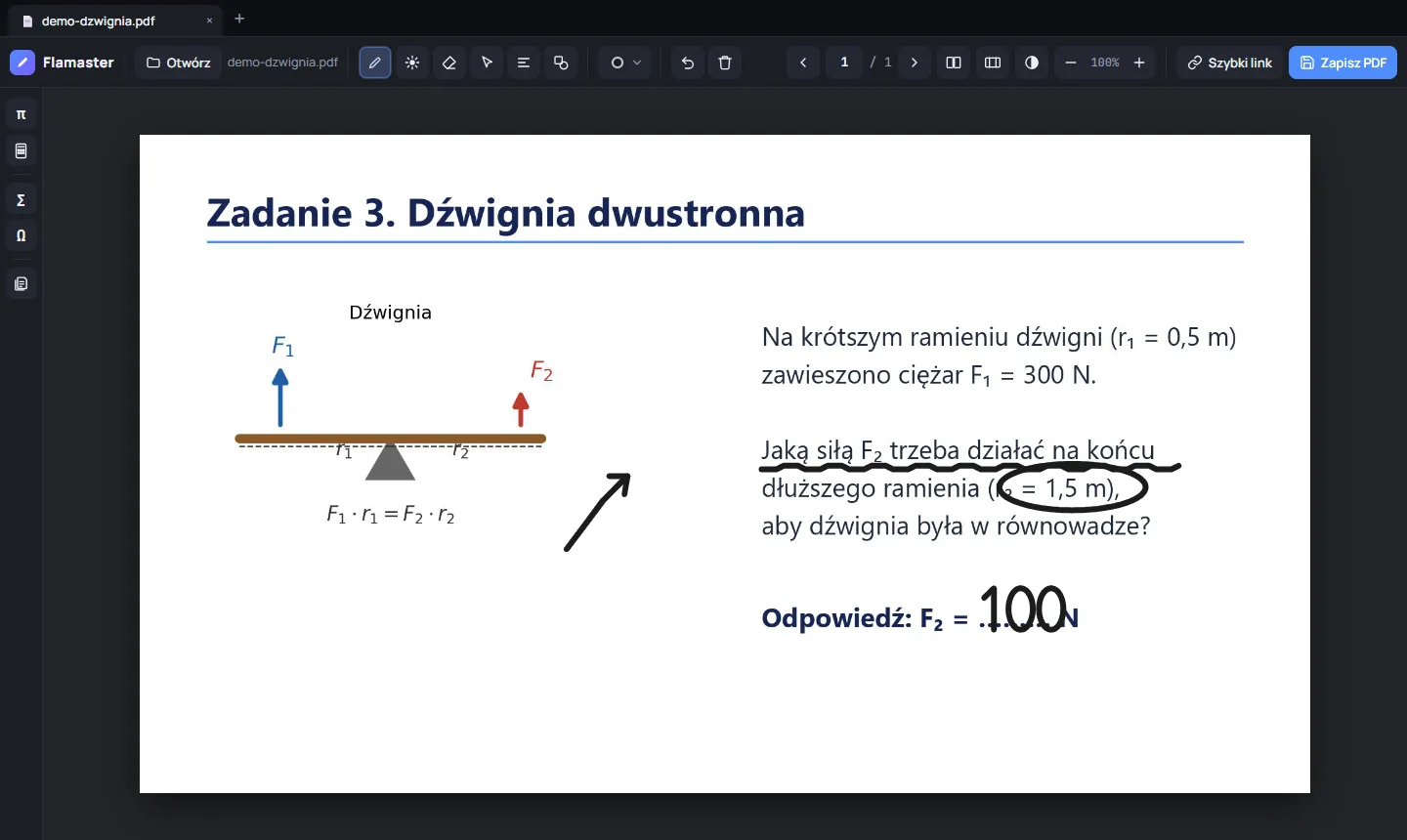Image resolution: width=1407 pixels, height=840 pixels.
Task: Clear annotations with the trash icon
Action: pyautogui.click(x=725, y=63)
